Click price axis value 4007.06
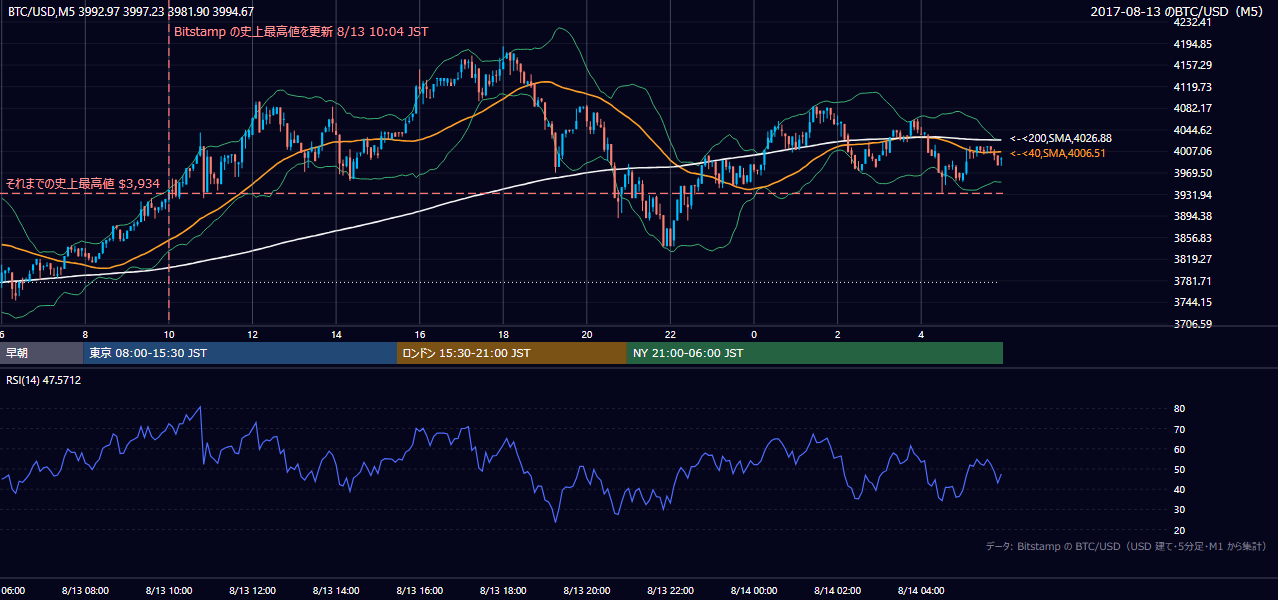Viewport: 1278px width, 600px height. [1192, 151]
